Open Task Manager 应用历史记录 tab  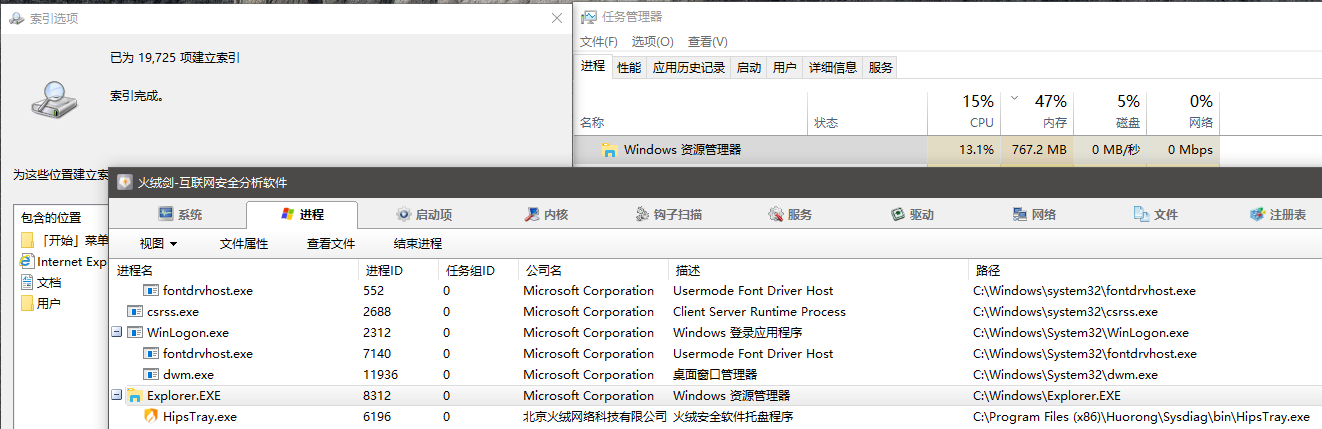coord(689,68)
